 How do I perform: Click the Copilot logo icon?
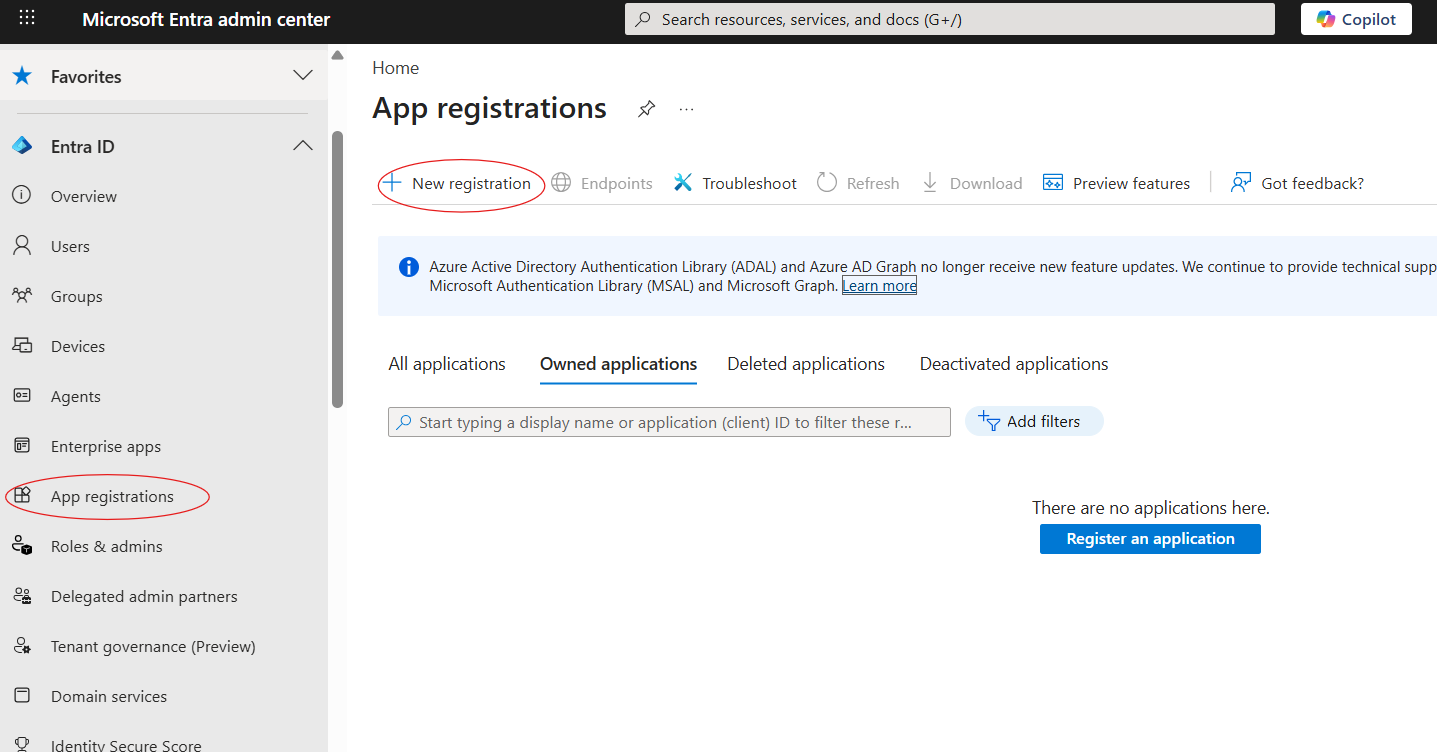[1326, 19]
